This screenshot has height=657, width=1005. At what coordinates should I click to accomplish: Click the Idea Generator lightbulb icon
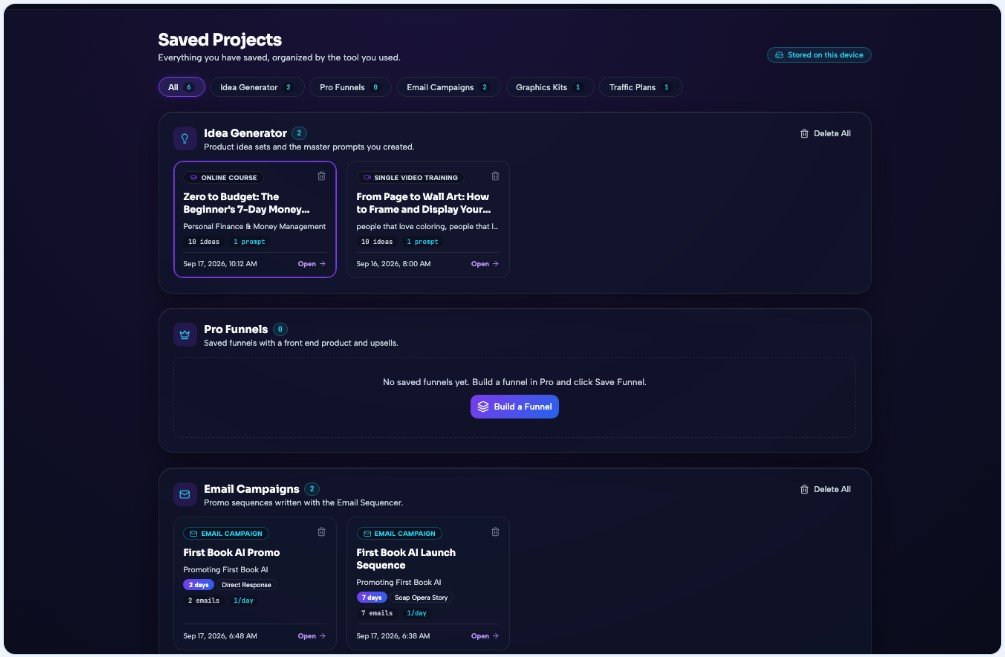pyautogui.click(x=185, y=138)
